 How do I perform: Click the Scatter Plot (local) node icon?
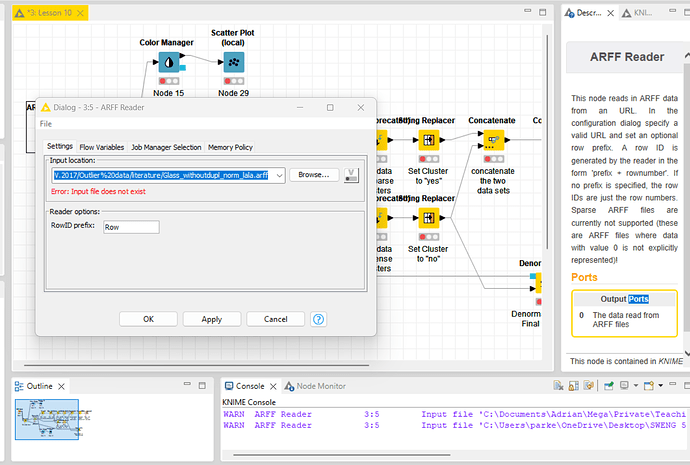[x=234, y=62]
